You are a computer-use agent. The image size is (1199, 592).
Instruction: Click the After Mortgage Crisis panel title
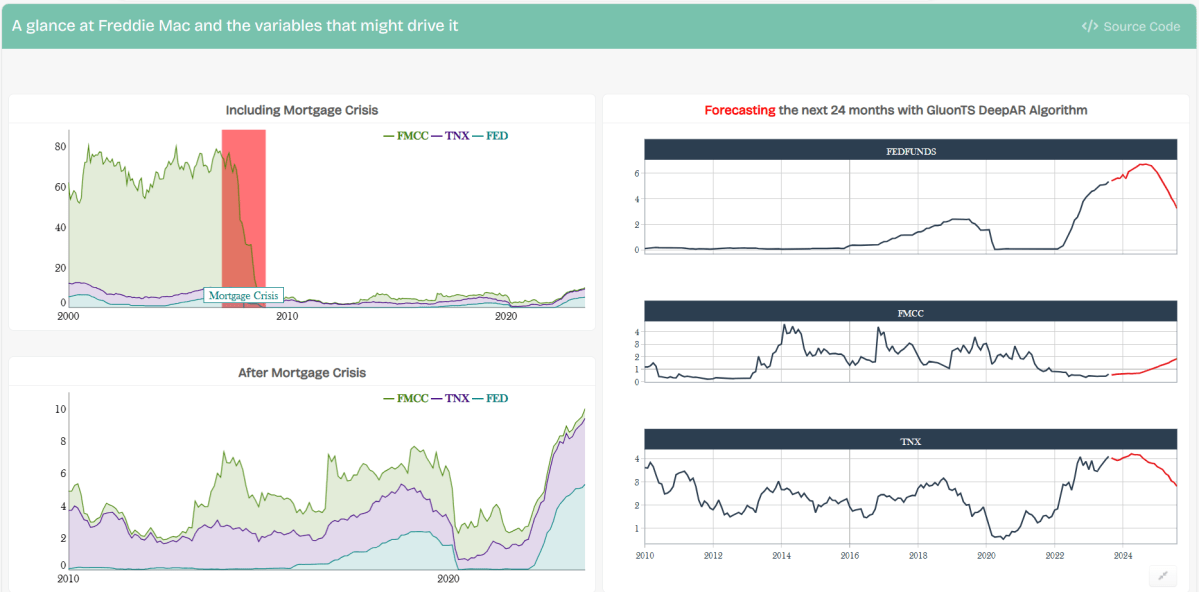(x=302, y=373)
